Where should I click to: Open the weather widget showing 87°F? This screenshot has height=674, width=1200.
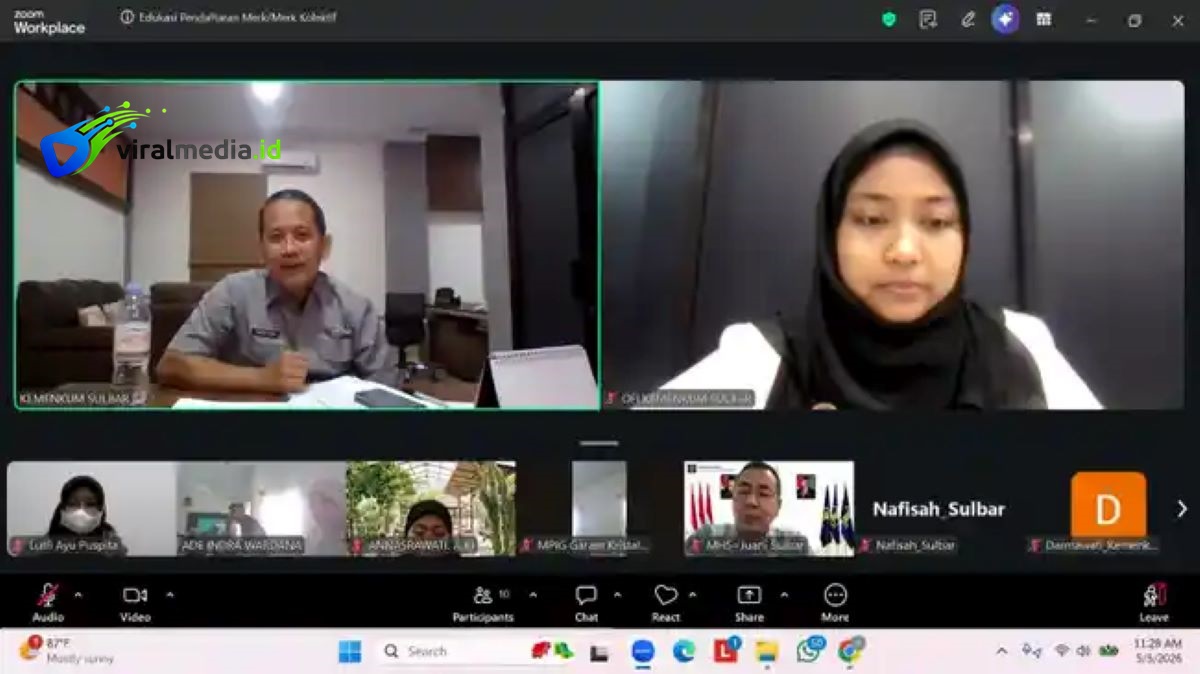pos(67,651)
